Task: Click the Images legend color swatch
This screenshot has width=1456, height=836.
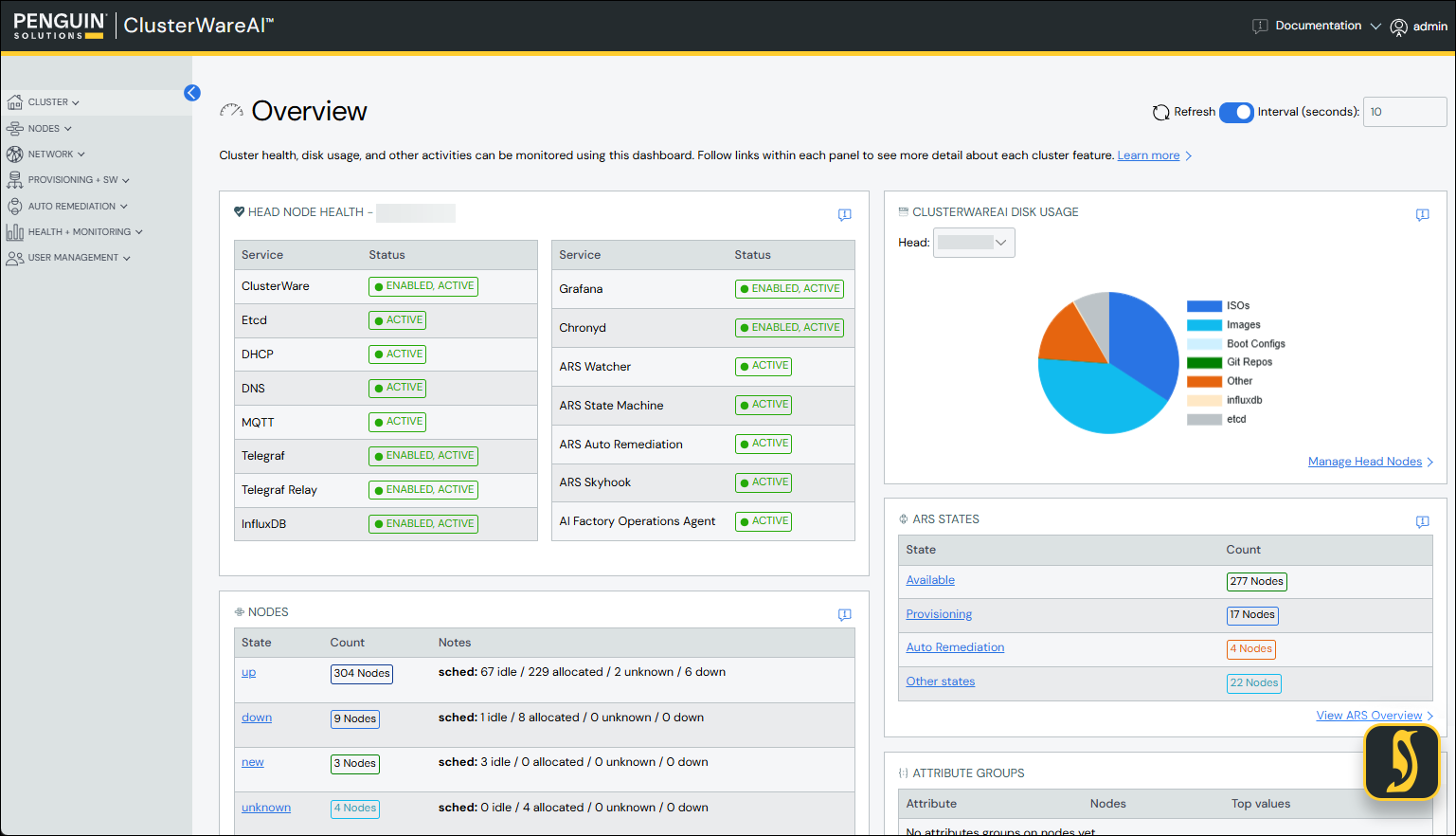Action: point(1204,325)
